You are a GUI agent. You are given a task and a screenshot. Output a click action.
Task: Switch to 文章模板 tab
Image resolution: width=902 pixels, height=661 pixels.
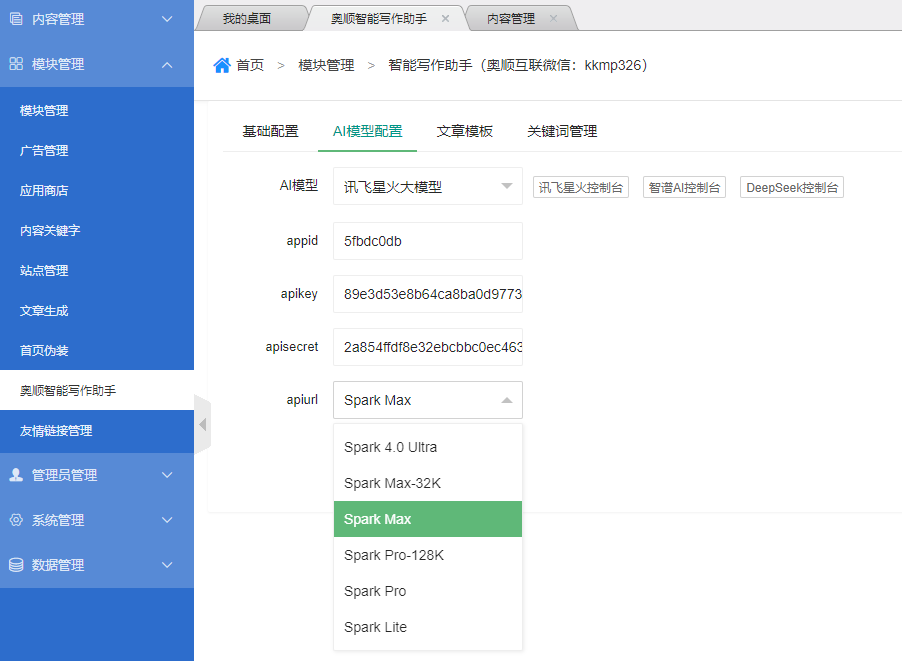464,131
